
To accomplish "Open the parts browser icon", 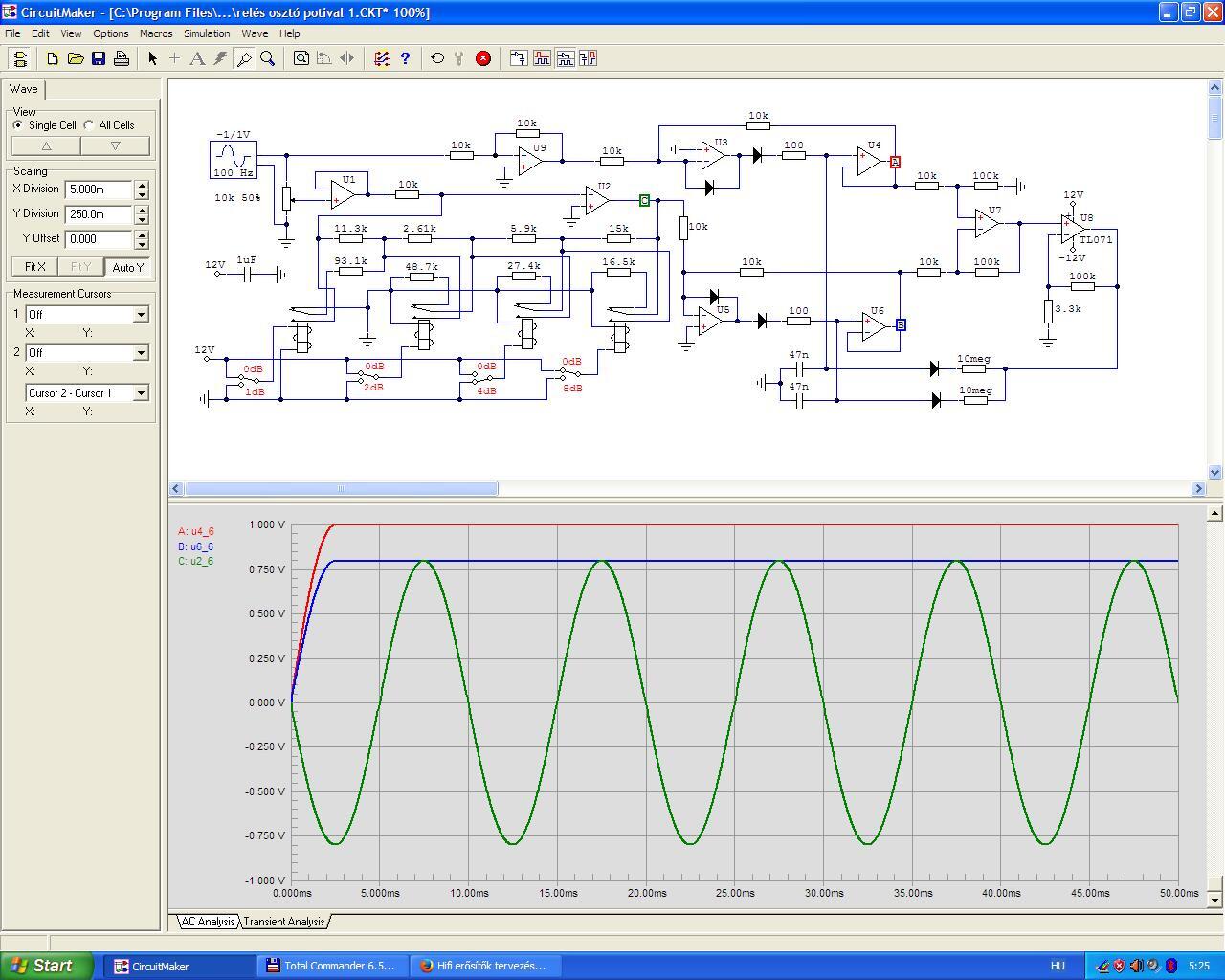I will (x=20, y=58).
